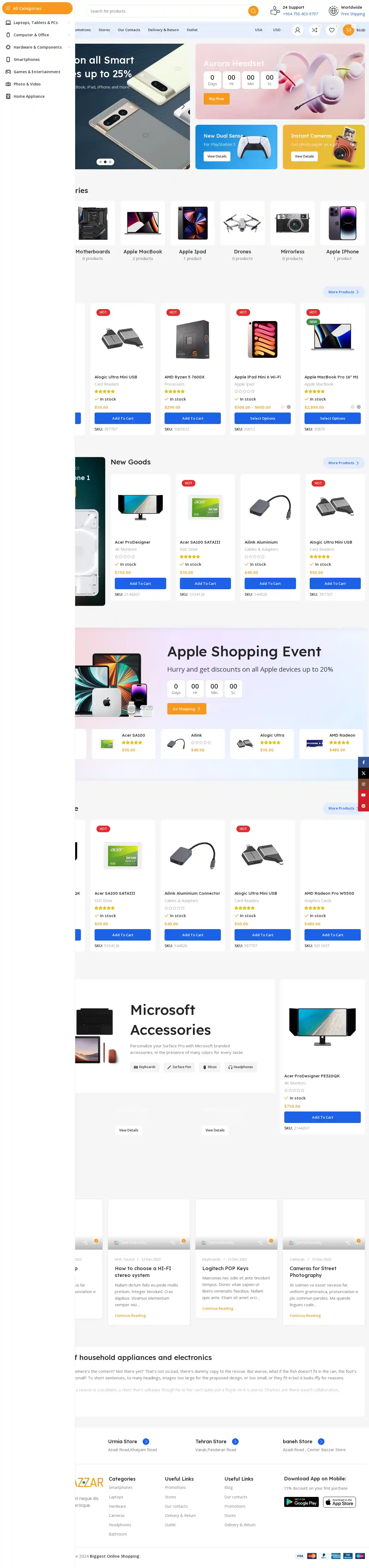The width and height of the screenshot is (369, 1568).
Task: Click the YouTube social icon
Action: pyautogui.click(x=364, y=795)
